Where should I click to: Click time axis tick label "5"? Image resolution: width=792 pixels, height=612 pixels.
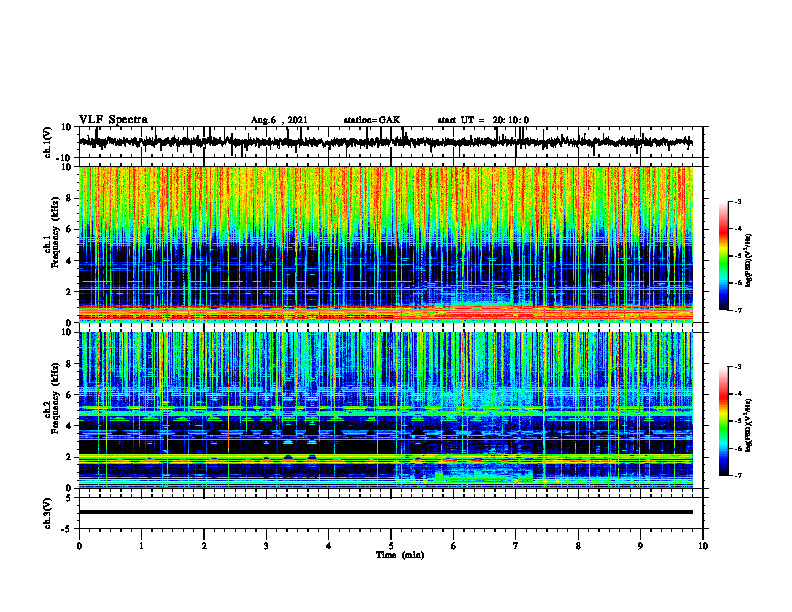(391, 546)
